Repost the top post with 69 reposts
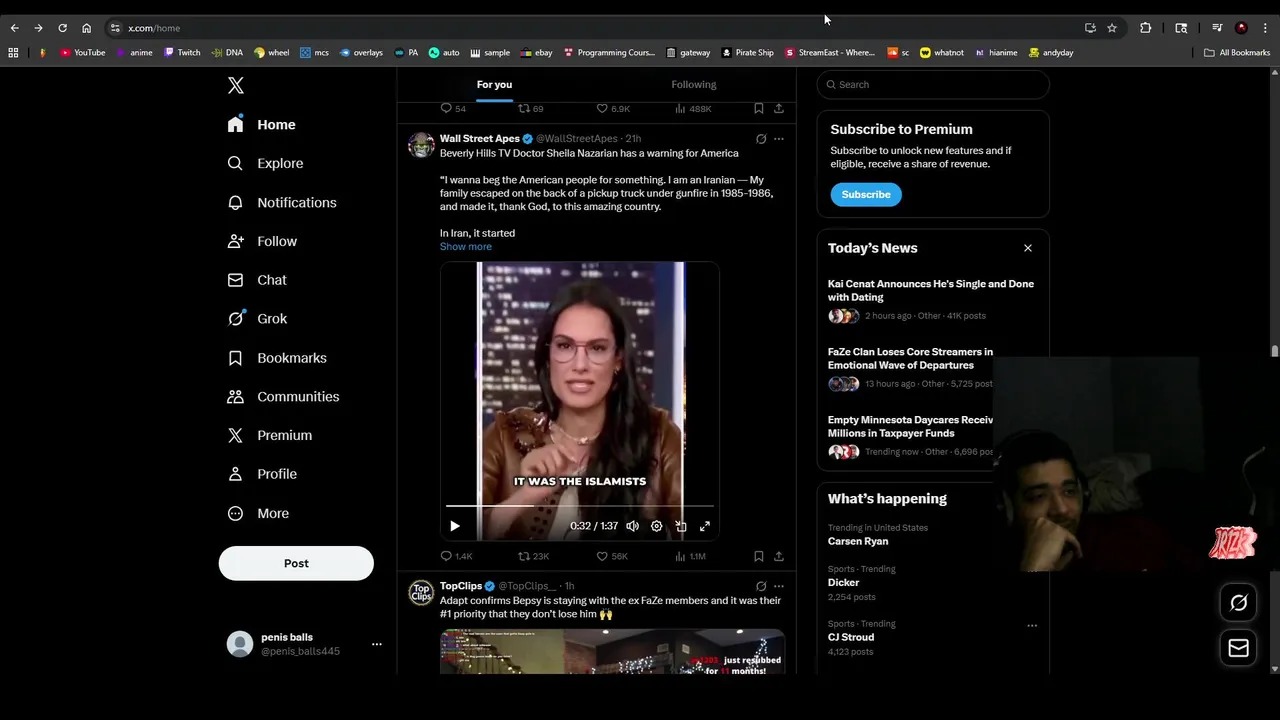This screenshot has height=720, width=1280. coord(530,108)
